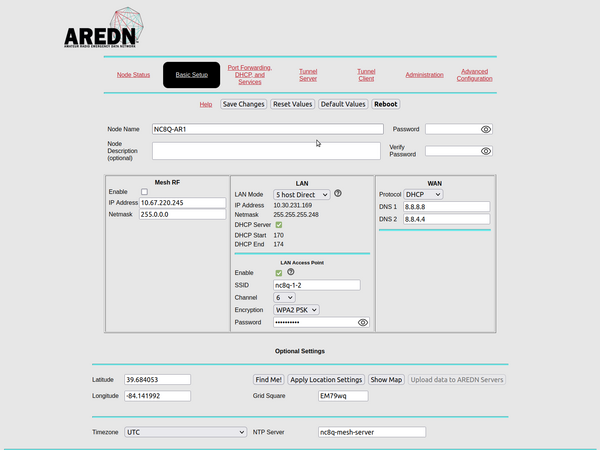Open the Tunnel Server page
This screenshot has width=600, height=450.
[x=308, y=75]
